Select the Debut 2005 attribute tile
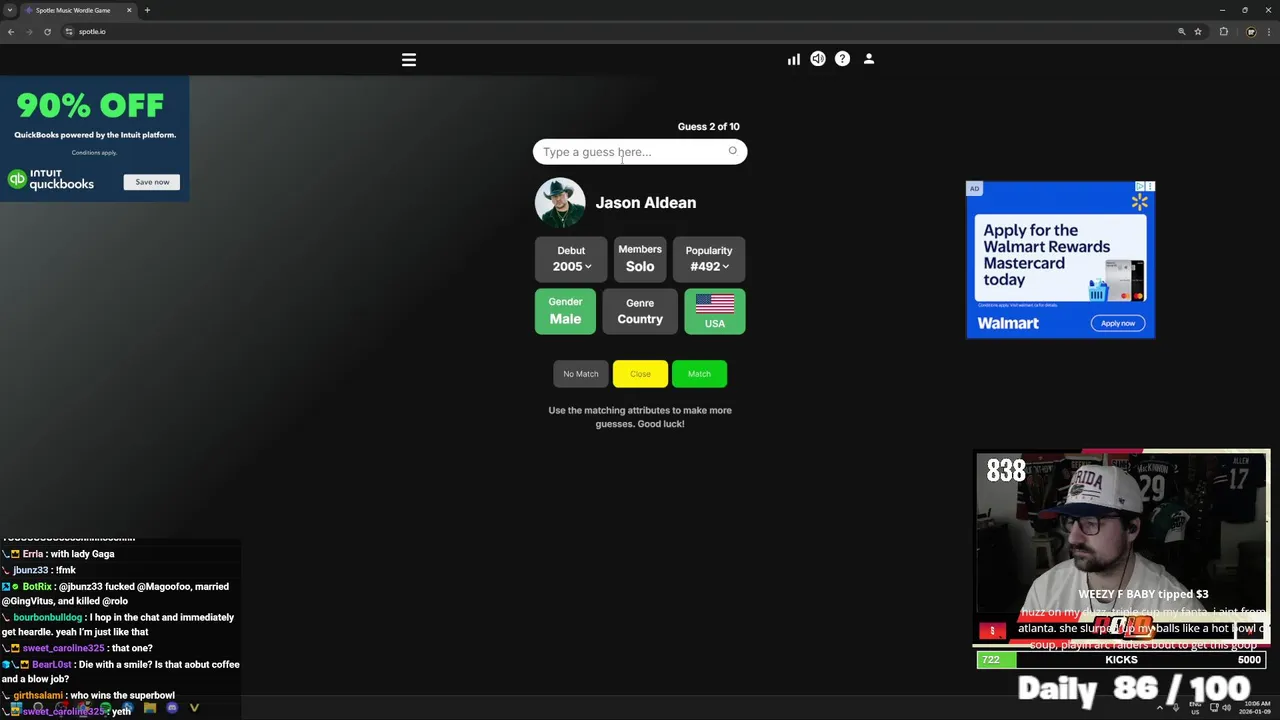This screenshot has height=720, width=1280. pyautogui.click(x=571, y=259)
